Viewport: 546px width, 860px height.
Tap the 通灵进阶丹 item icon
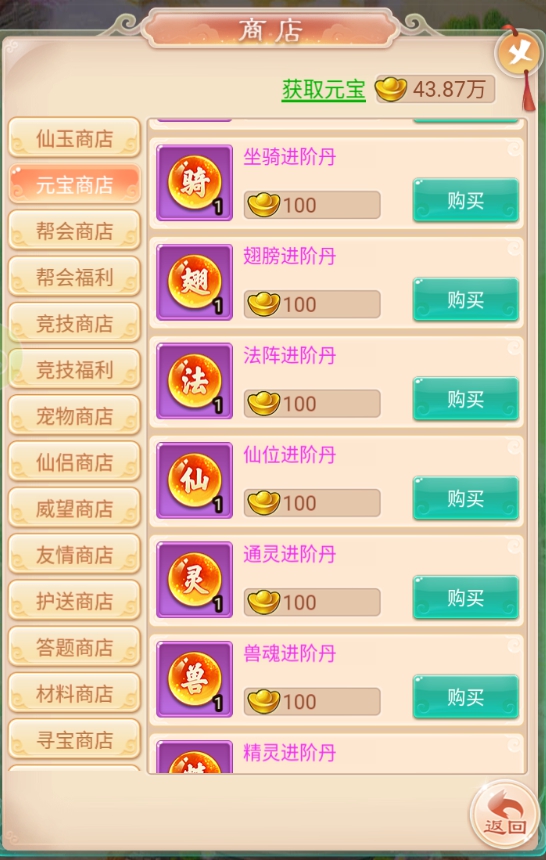click(194, 580)
